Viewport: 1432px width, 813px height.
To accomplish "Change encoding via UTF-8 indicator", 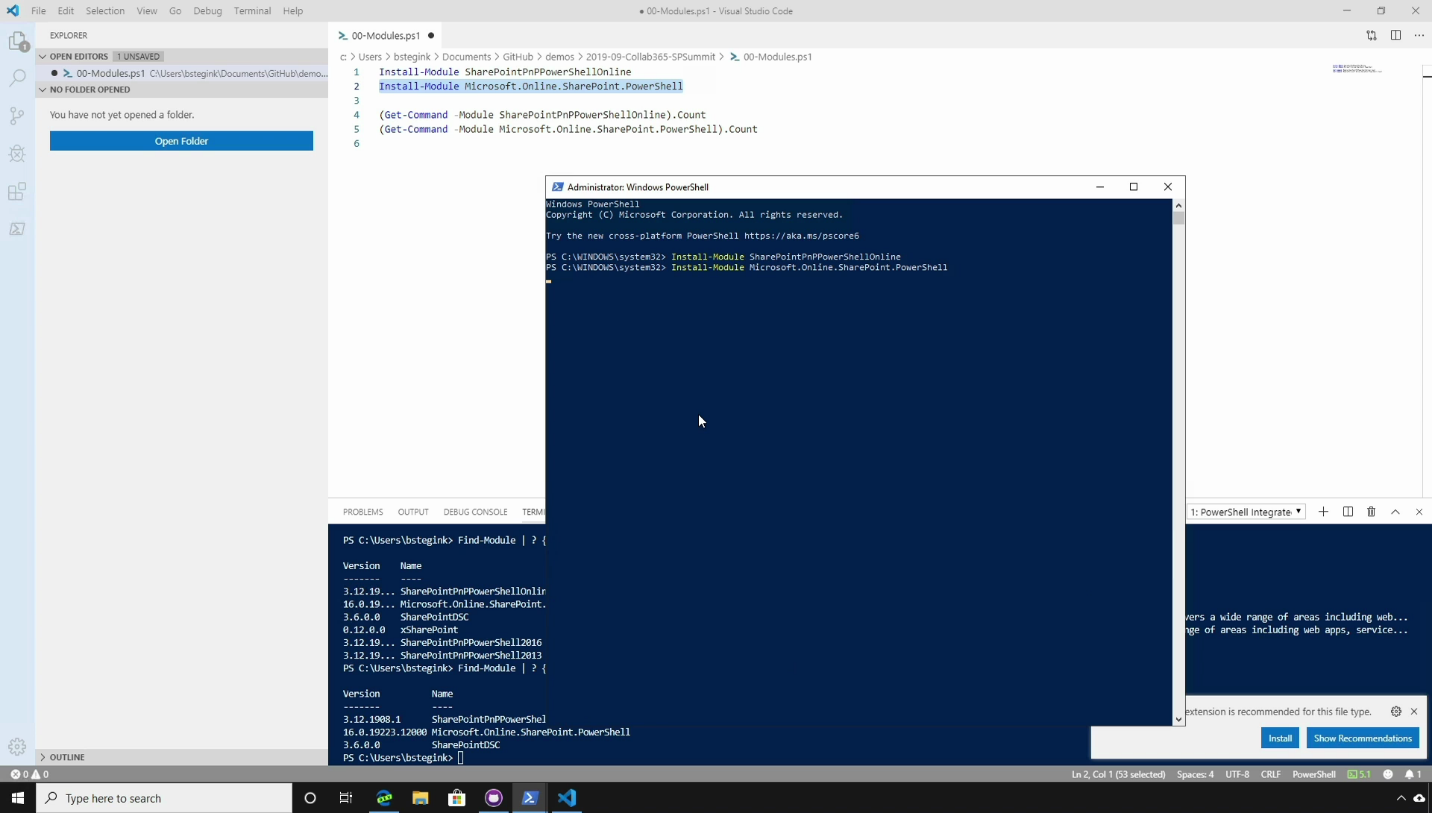I will tap(1237, 774).
